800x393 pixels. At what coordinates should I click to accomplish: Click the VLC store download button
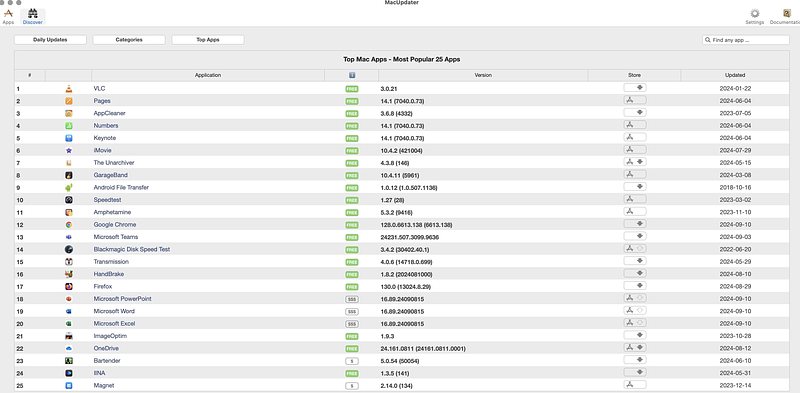(x=635, y=88)
